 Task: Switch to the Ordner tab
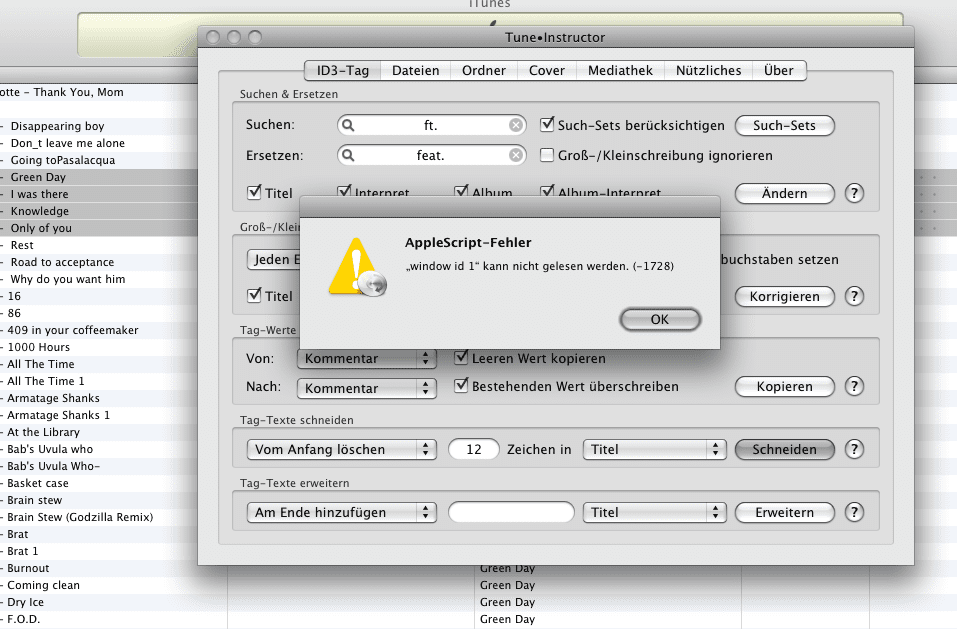click(484, 71)
